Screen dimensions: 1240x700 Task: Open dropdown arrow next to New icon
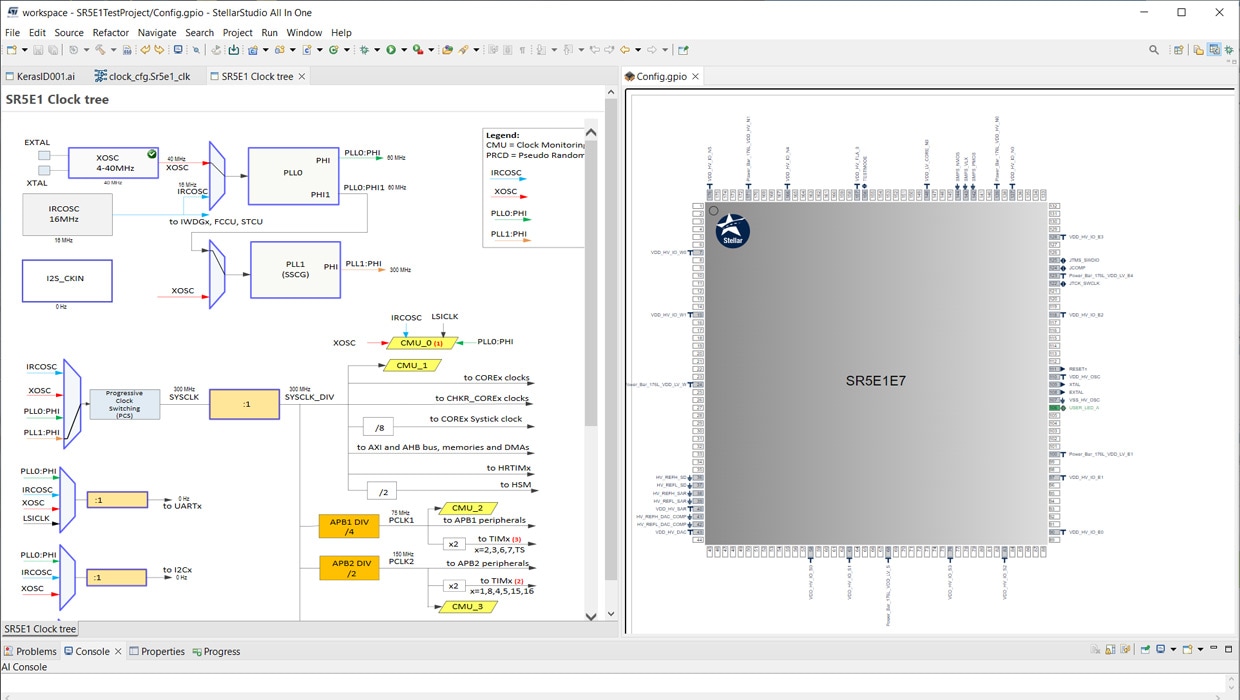(24, 50)
